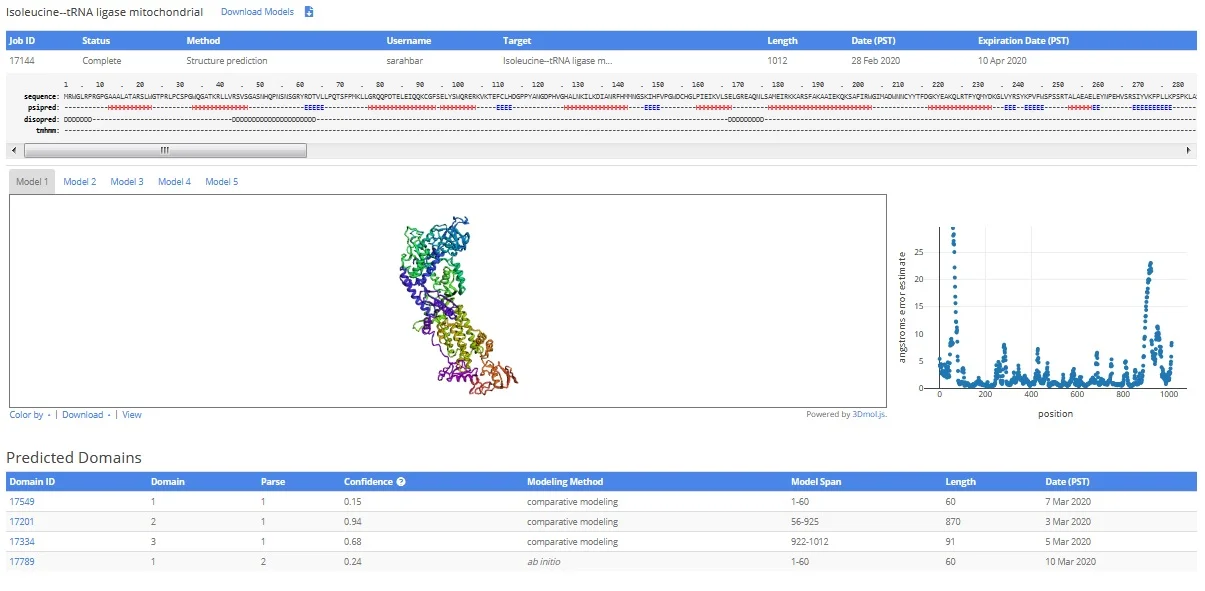This screenshot has height=591, width=1205.
Task: Open the Confidence help question-mark icon
Action: click(x=401, y=481)
